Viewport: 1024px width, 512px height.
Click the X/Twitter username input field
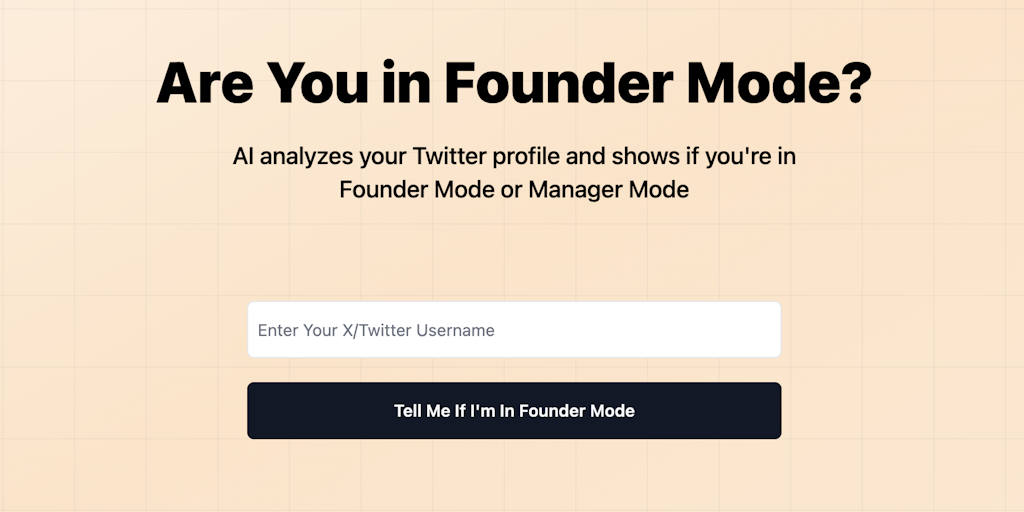pos(514,330)
